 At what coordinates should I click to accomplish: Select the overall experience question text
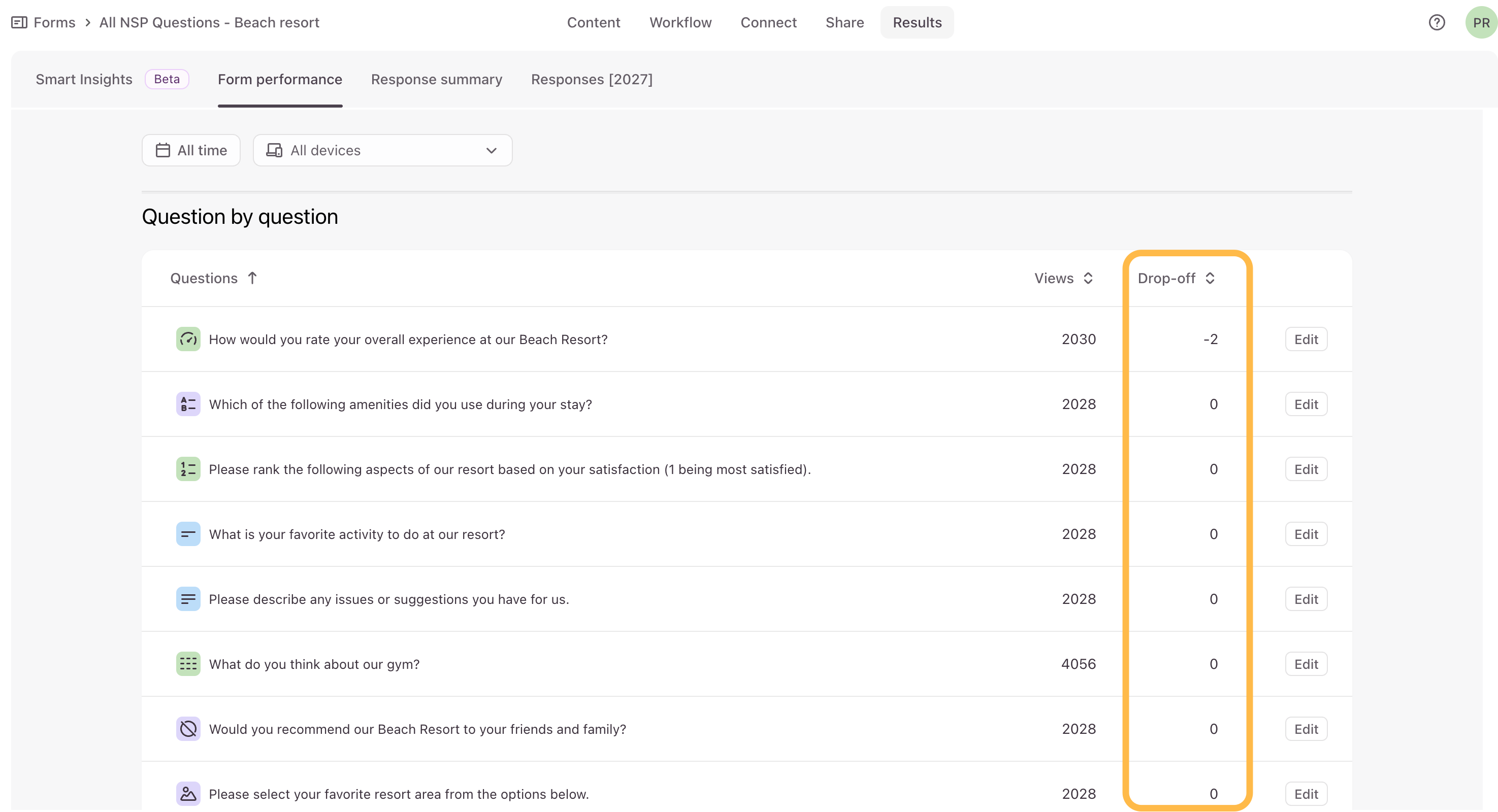[x=408, y=340]
